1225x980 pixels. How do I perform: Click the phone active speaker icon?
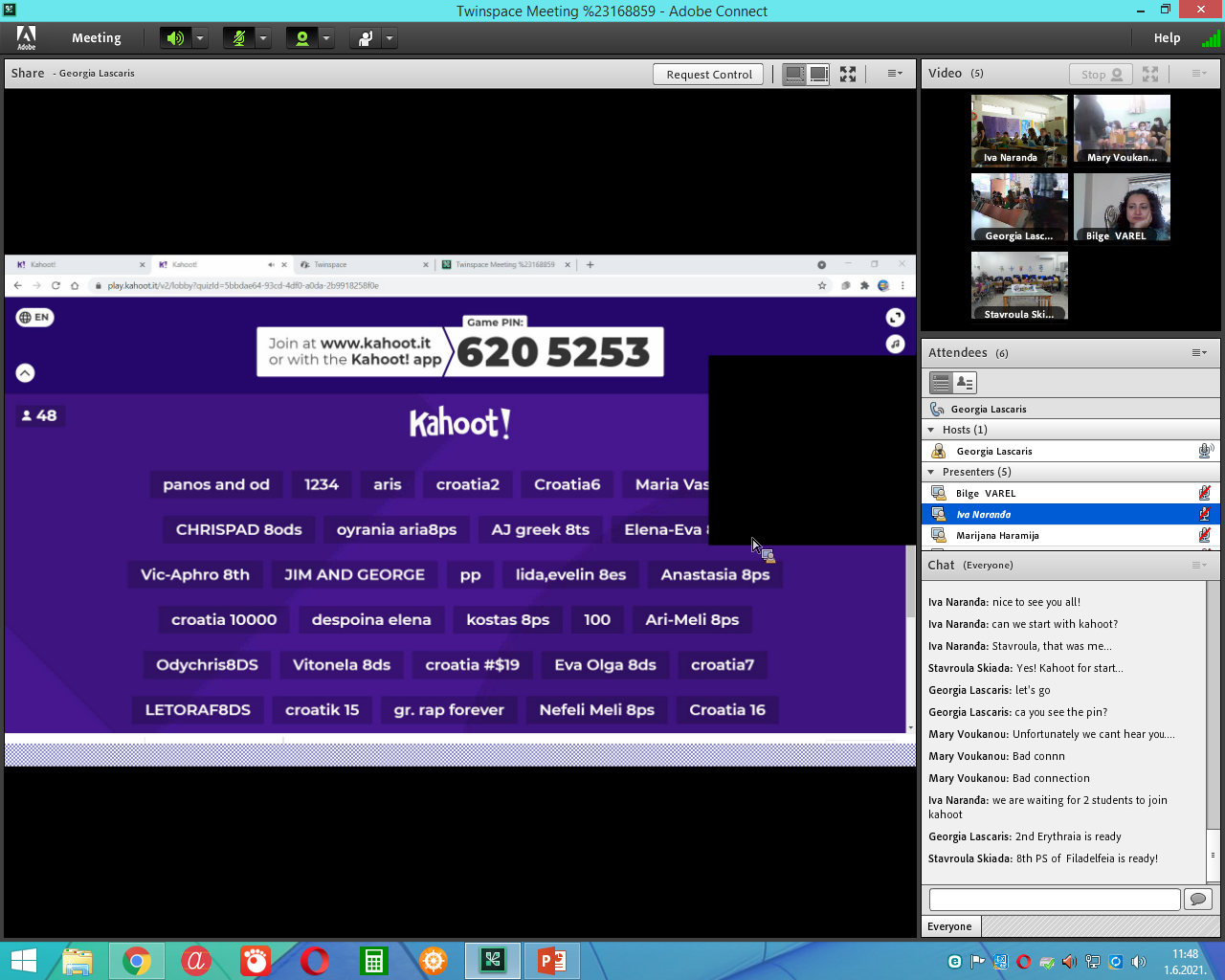pyautogui.click(x=937, y=409)
